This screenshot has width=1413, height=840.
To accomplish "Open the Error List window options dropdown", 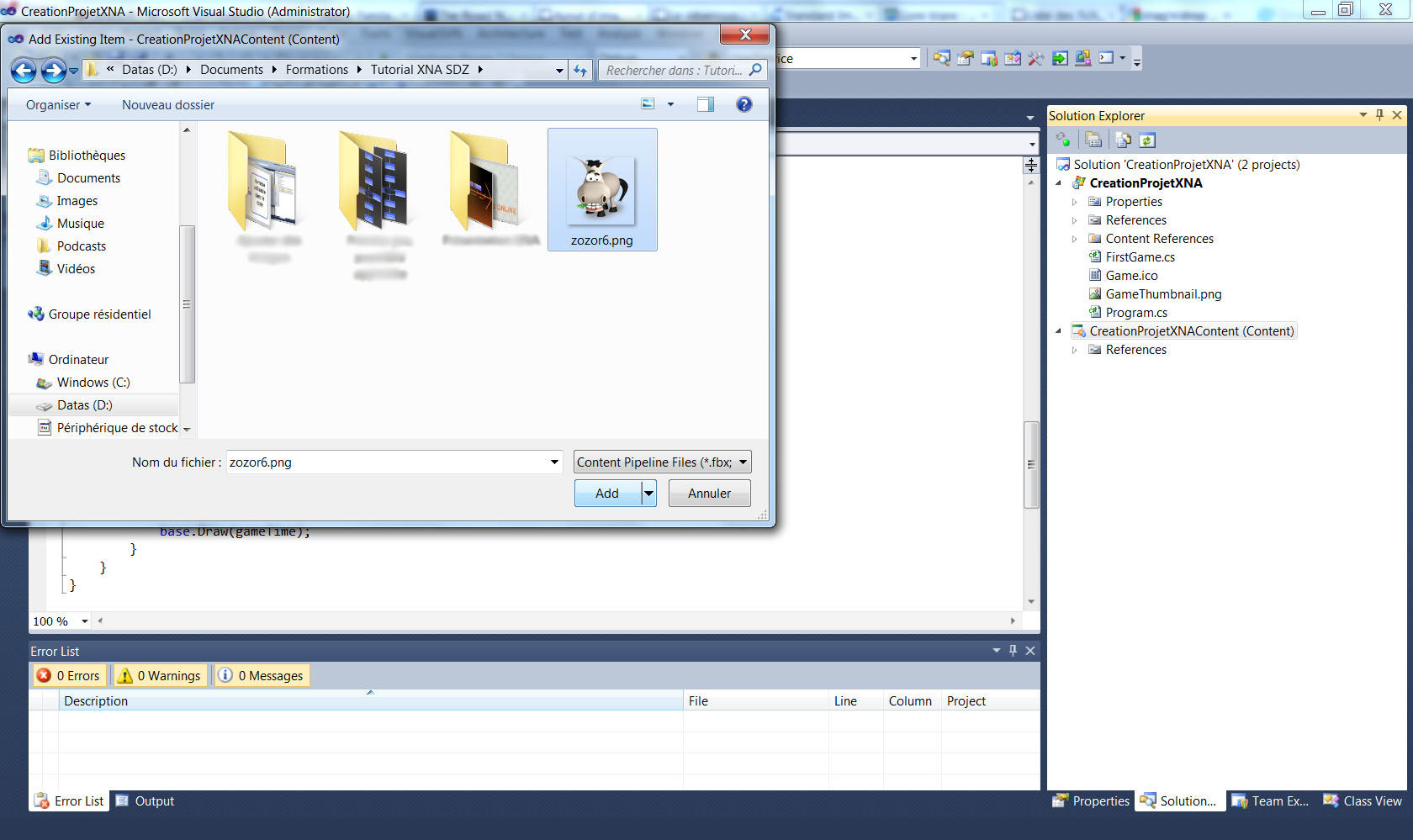I will coord(997,651).
